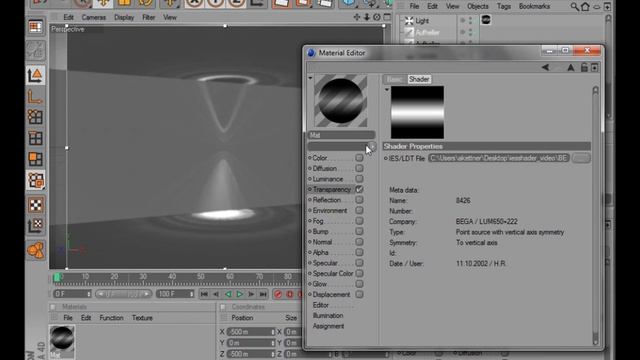Click the layout icon at top of left toolbar

pyautogui.click(x=36, y=27)
